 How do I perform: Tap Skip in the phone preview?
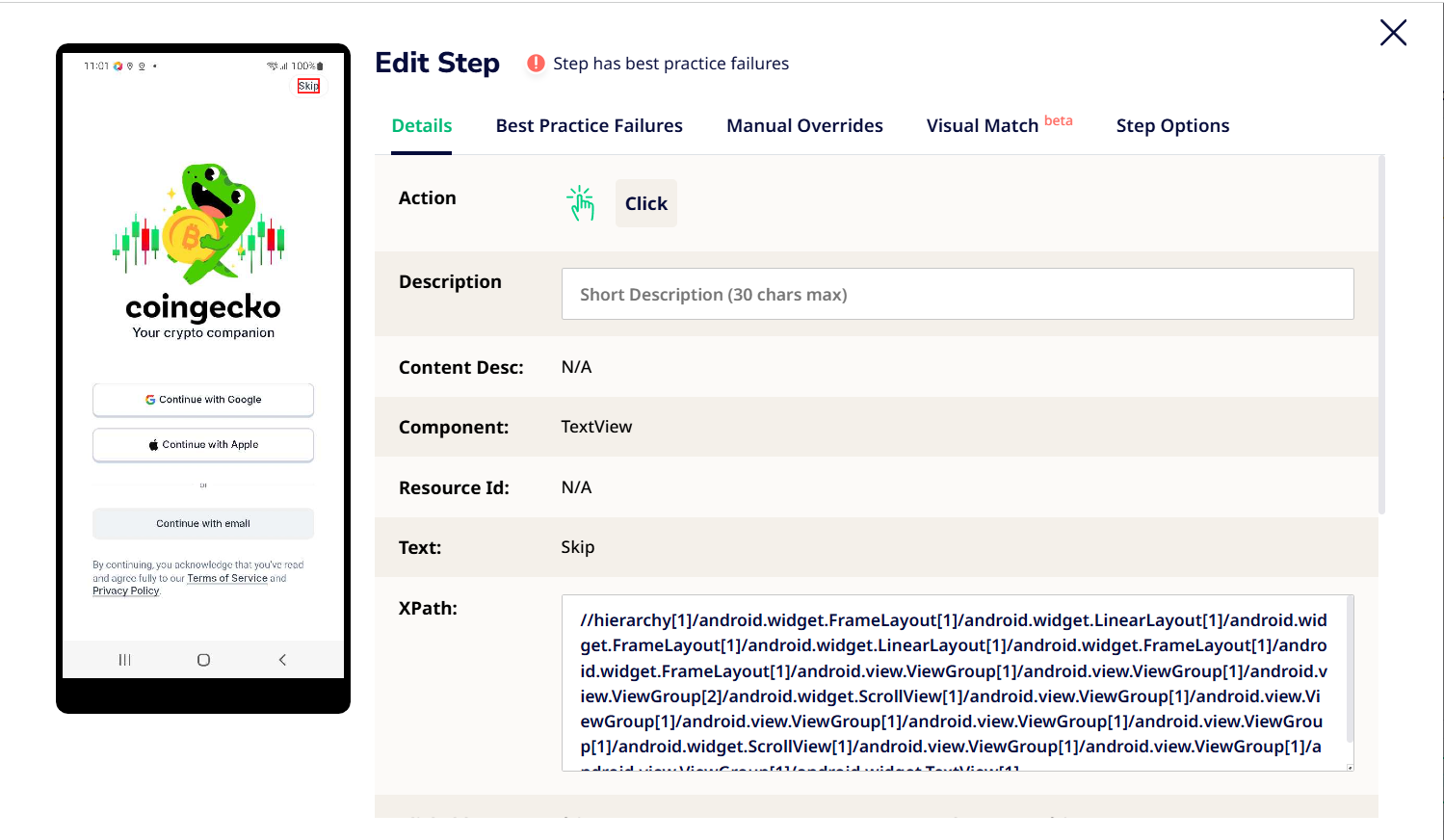(x=308, y=86)
